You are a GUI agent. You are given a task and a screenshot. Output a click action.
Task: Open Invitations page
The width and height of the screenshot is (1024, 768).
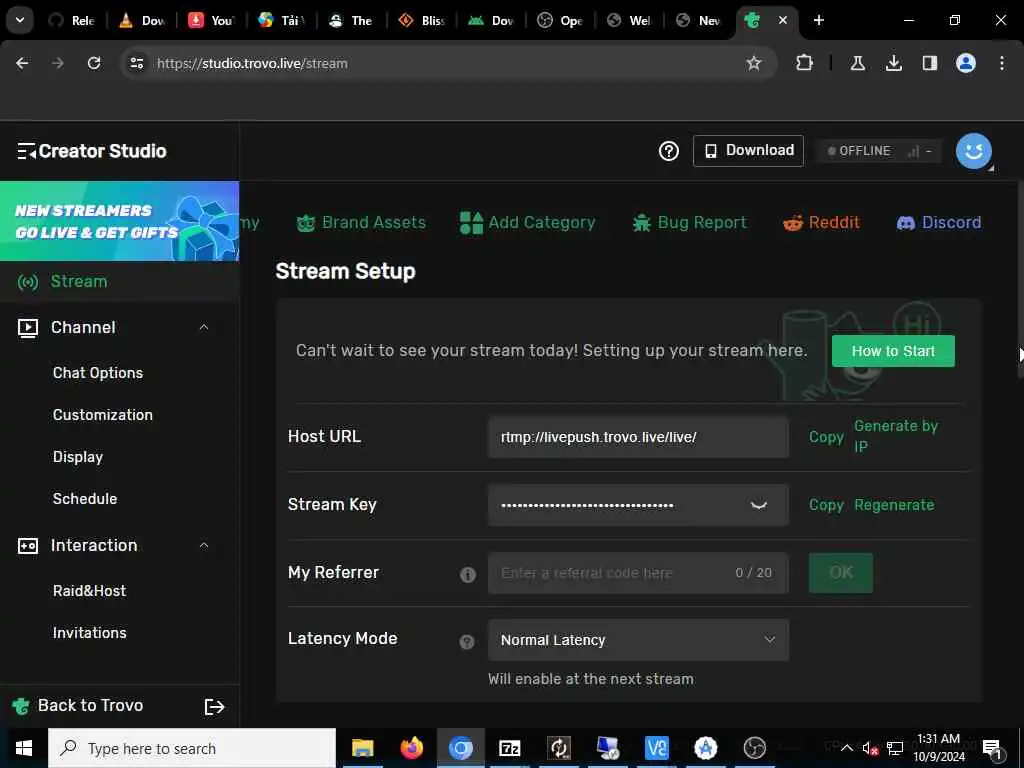(89, 633)
